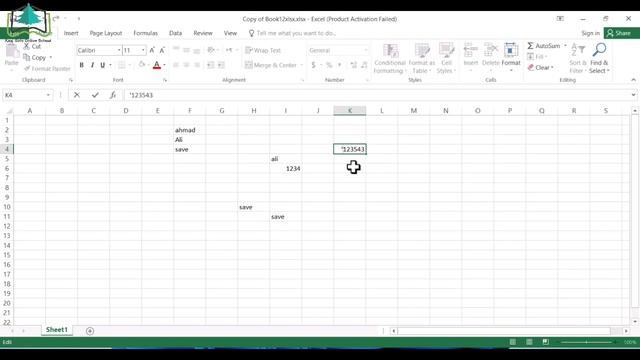Open Sort & Filter menu
Image resolution: width=640 pixels, height=360 pixels.
click(578, 58)
